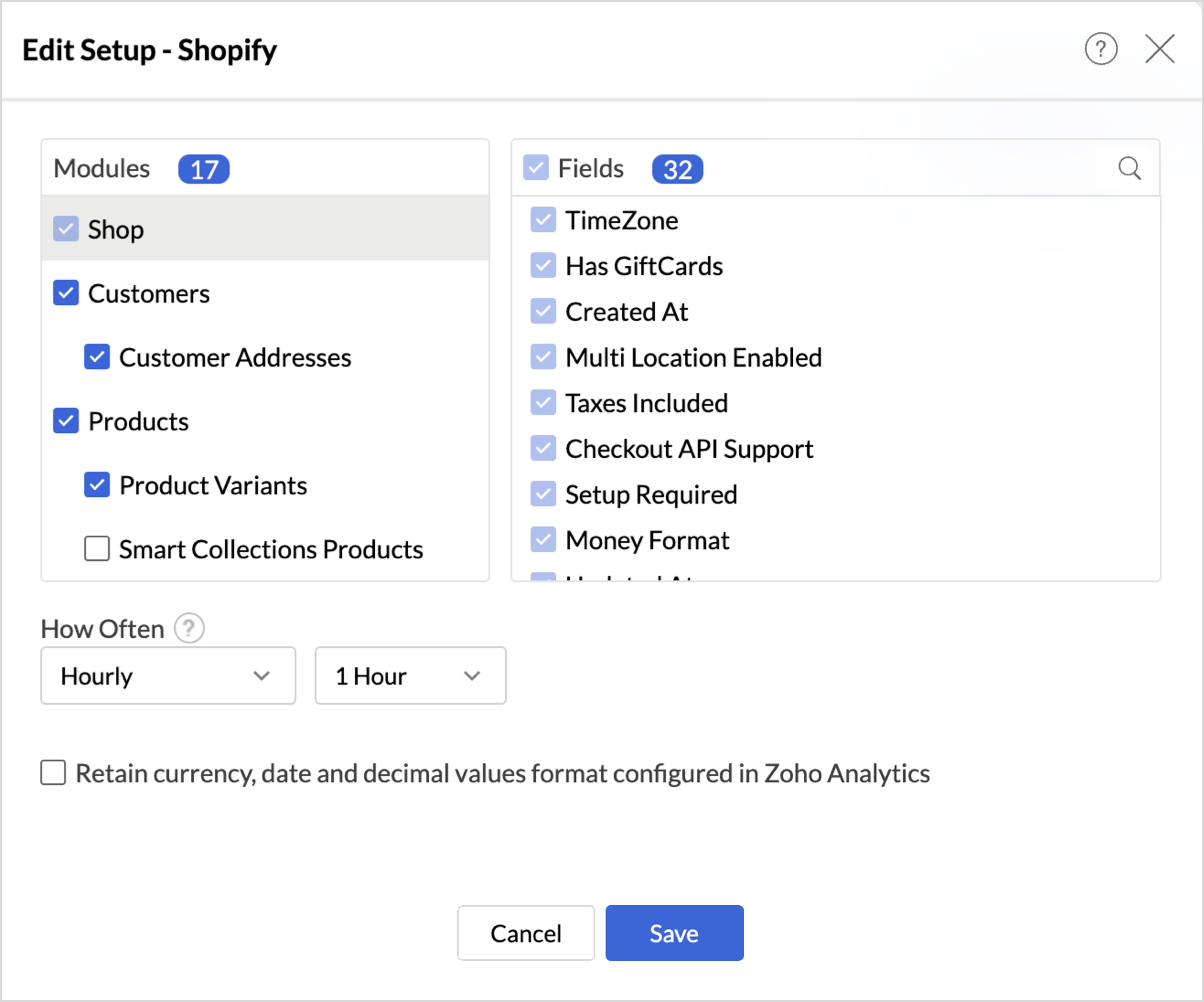The image size is (1204, 1002).
Task: Toggle the select-all Fields checkbox
Action: point(536,168)
